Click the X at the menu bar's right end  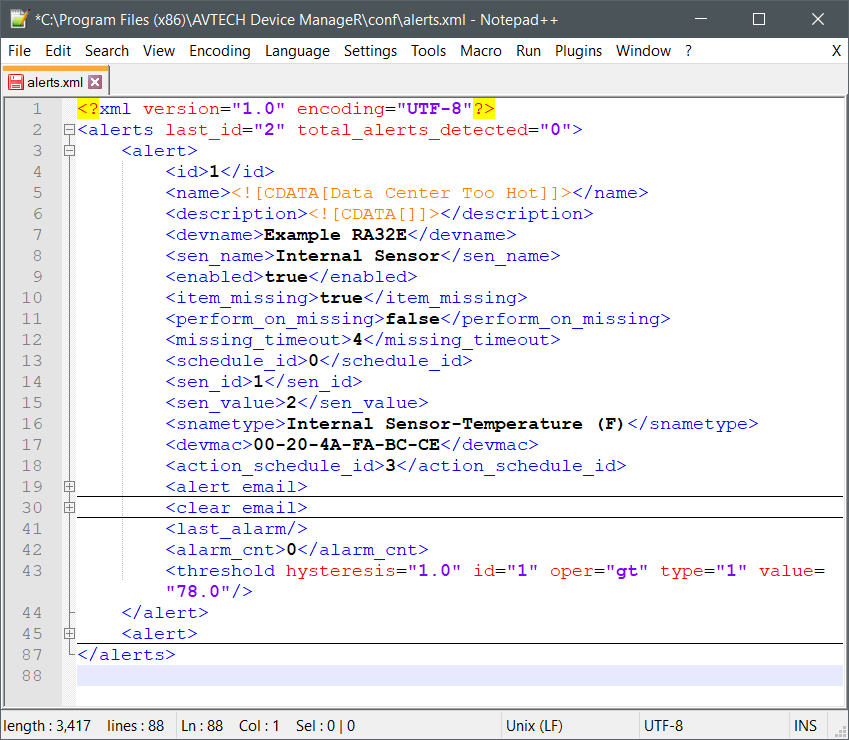(836, 51)
